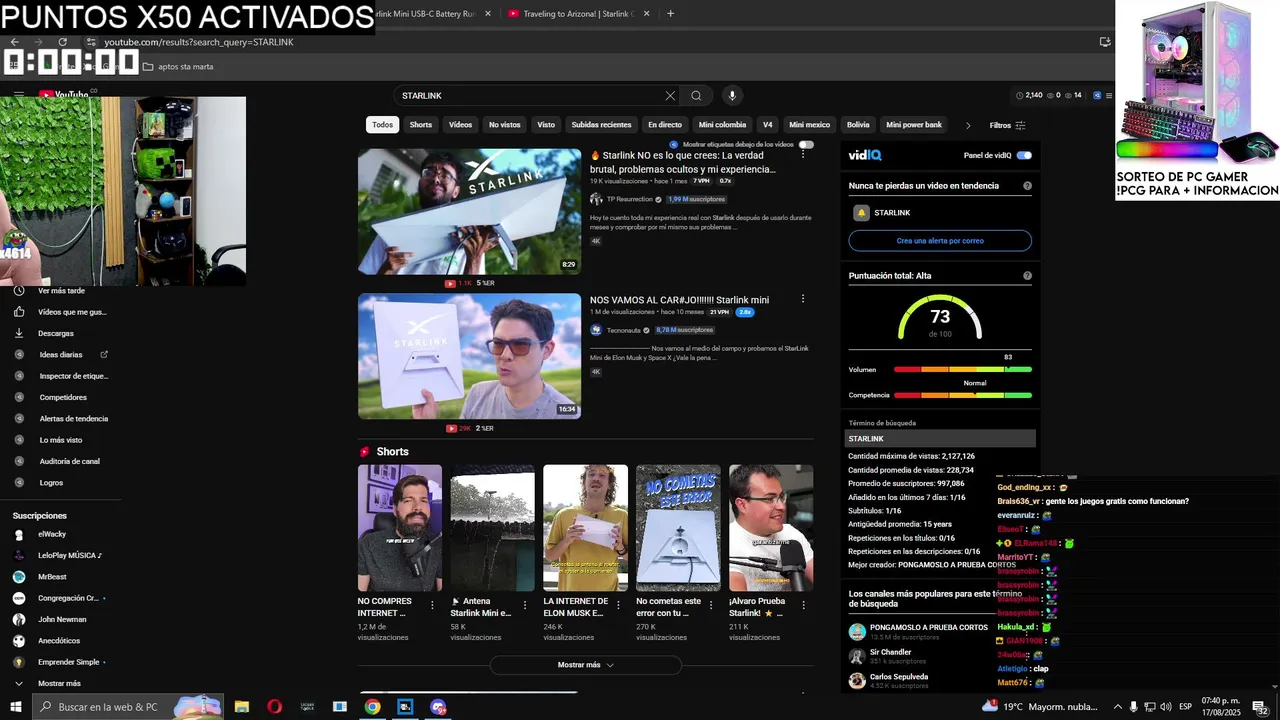This screenshot has height=720, width=1280.
Task: Open the Filtros filter options
Action: (1007, 125)
